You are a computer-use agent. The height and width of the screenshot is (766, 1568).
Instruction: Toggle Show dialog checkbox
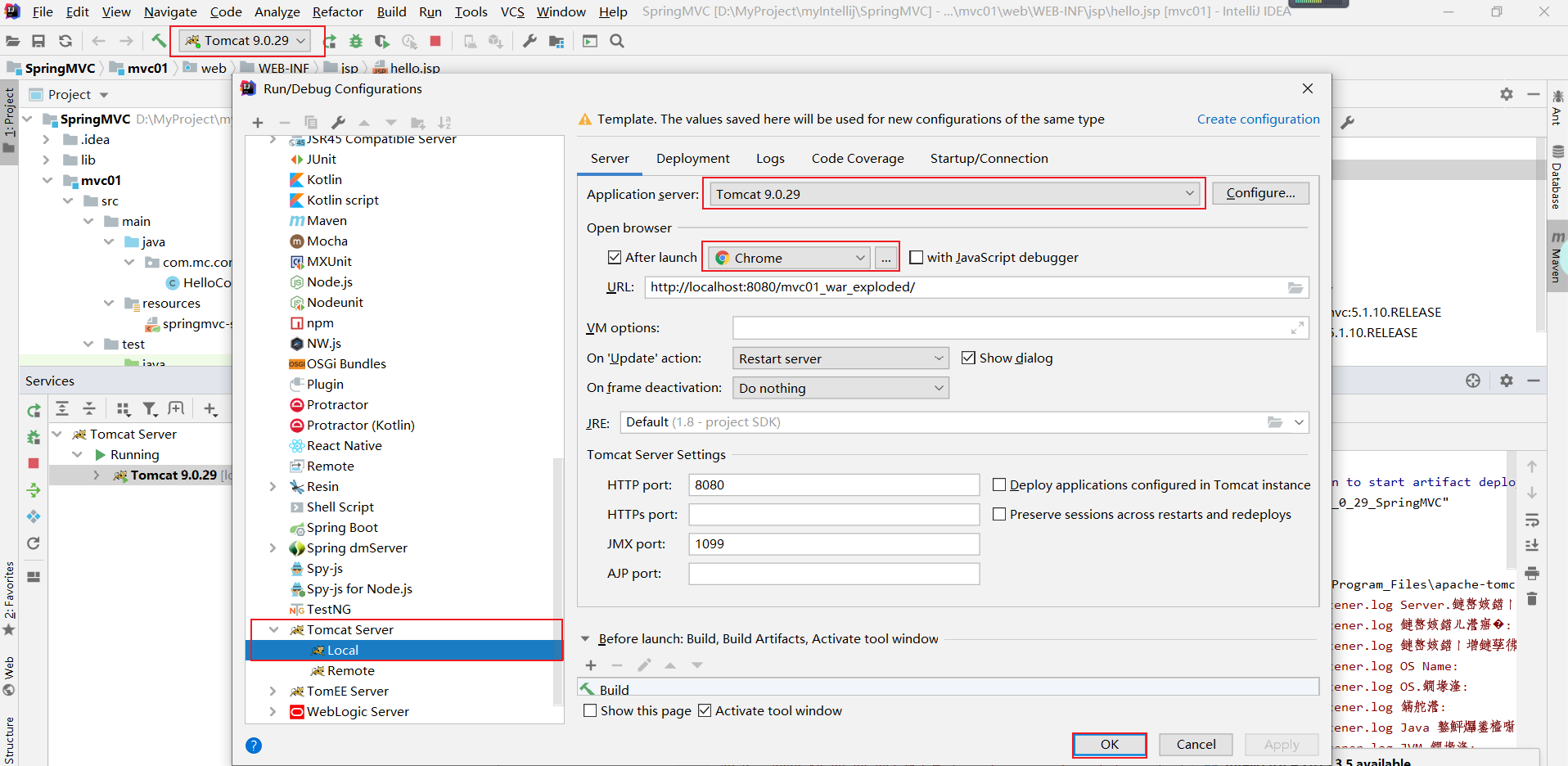968,358
